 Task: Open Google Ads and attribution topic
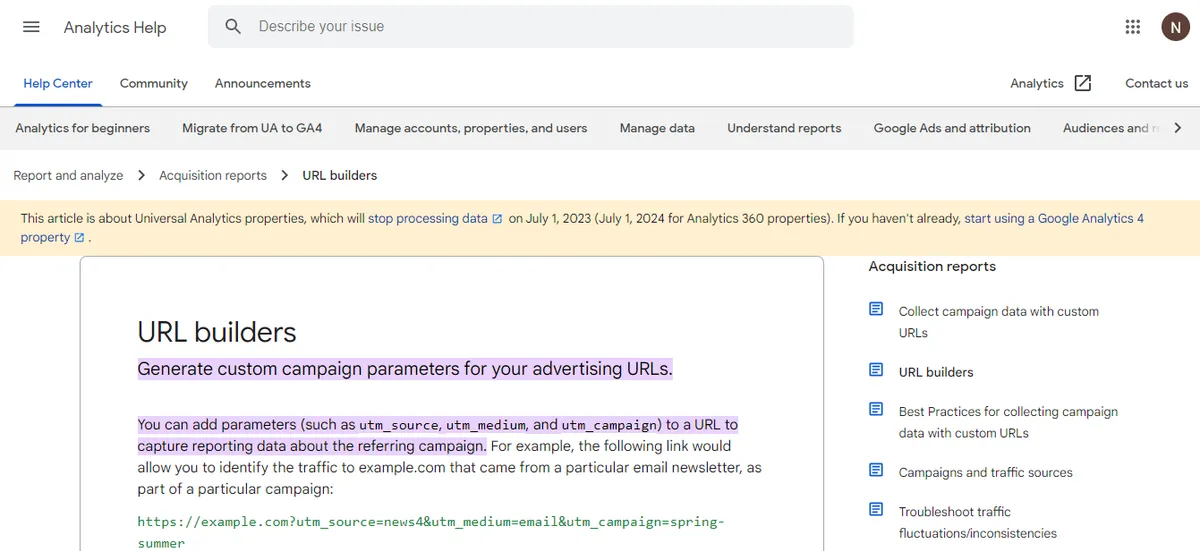tap(952, 128)
